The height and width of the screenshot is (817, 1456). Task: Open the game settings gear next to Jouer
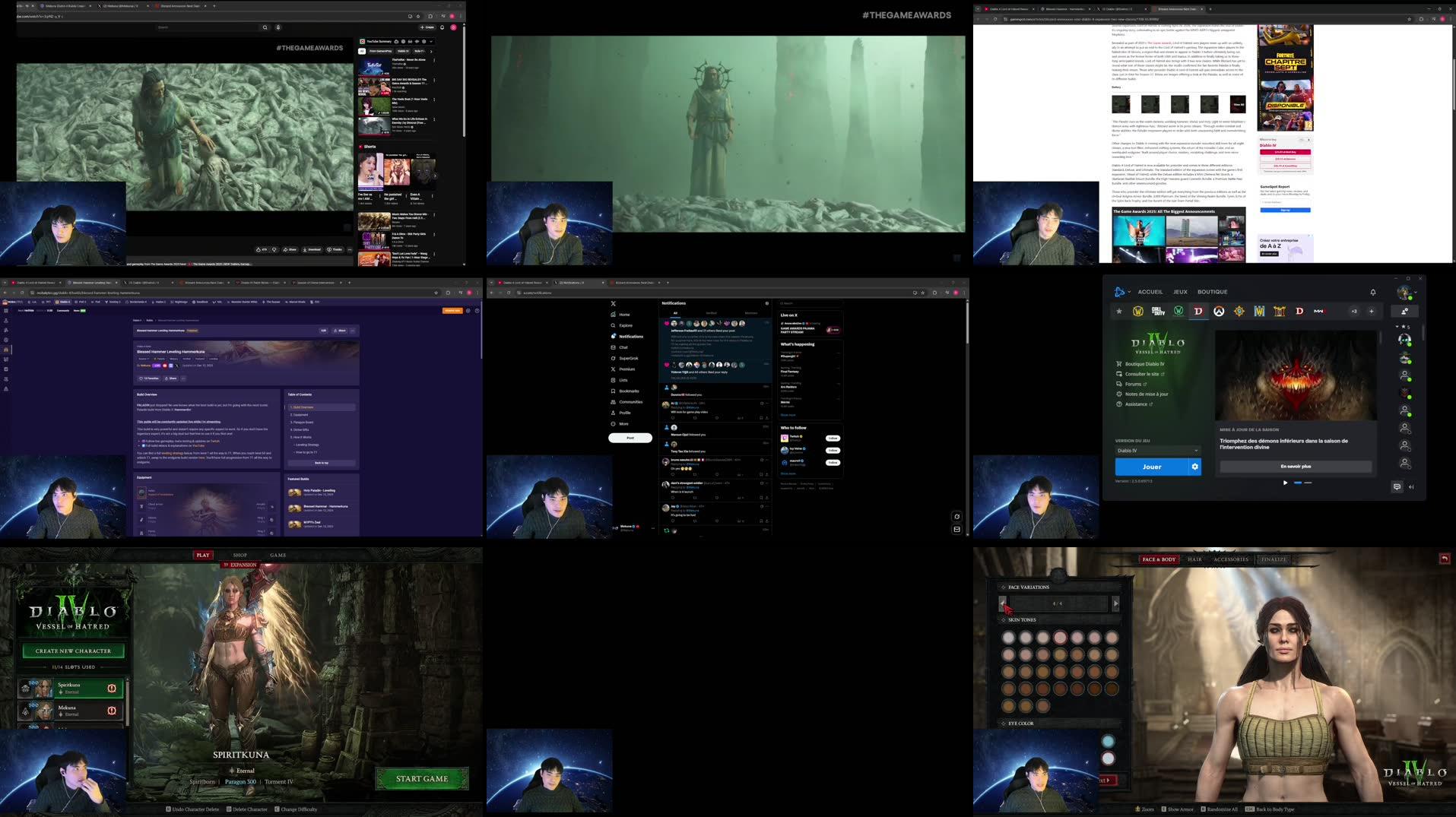(1195, 467)
